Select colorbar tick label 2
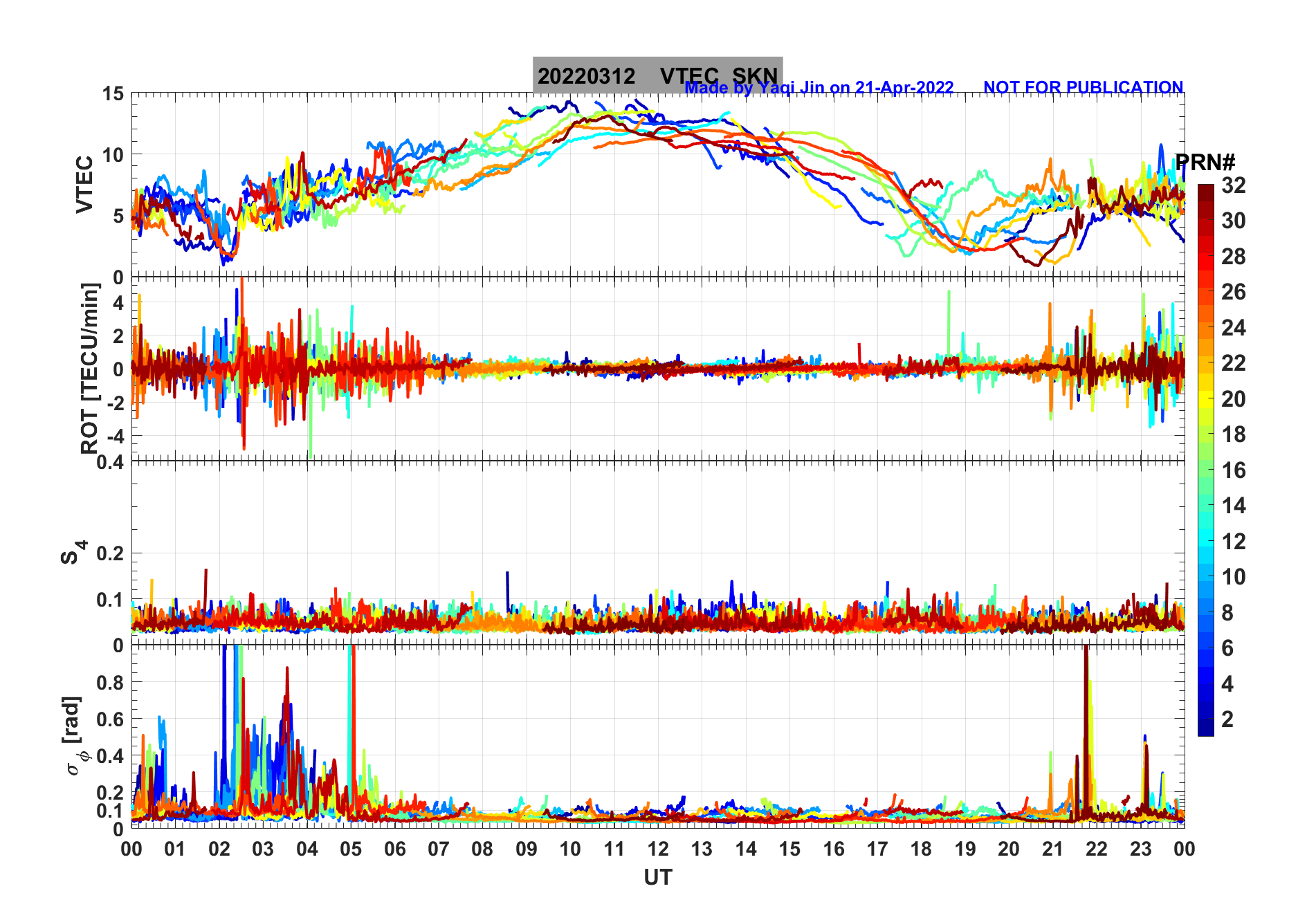This screenshot has width=1316, height=920. click(1227, 719)
